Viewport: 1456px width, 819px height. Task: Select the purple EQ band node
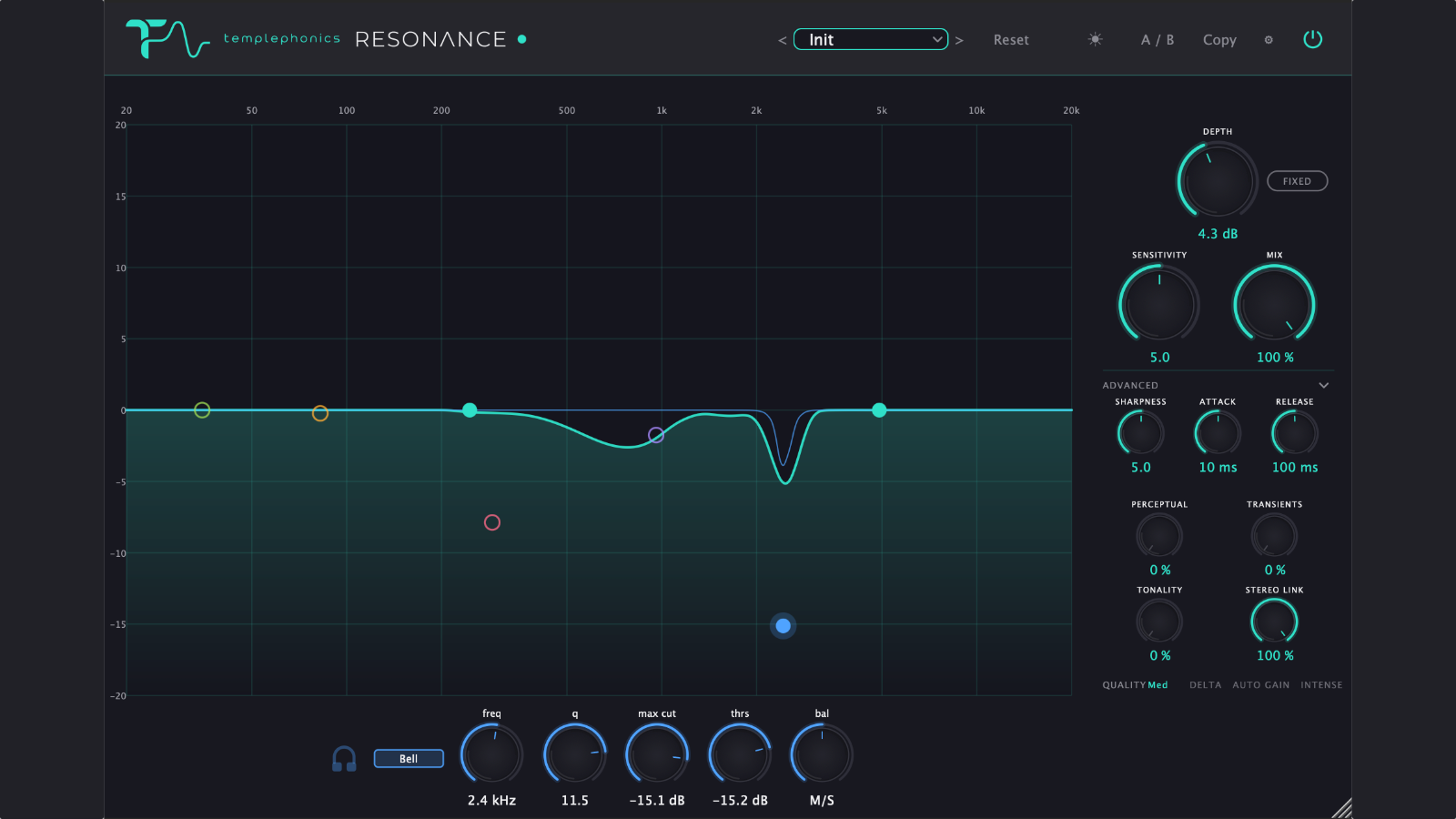click(x=656, y=435)
